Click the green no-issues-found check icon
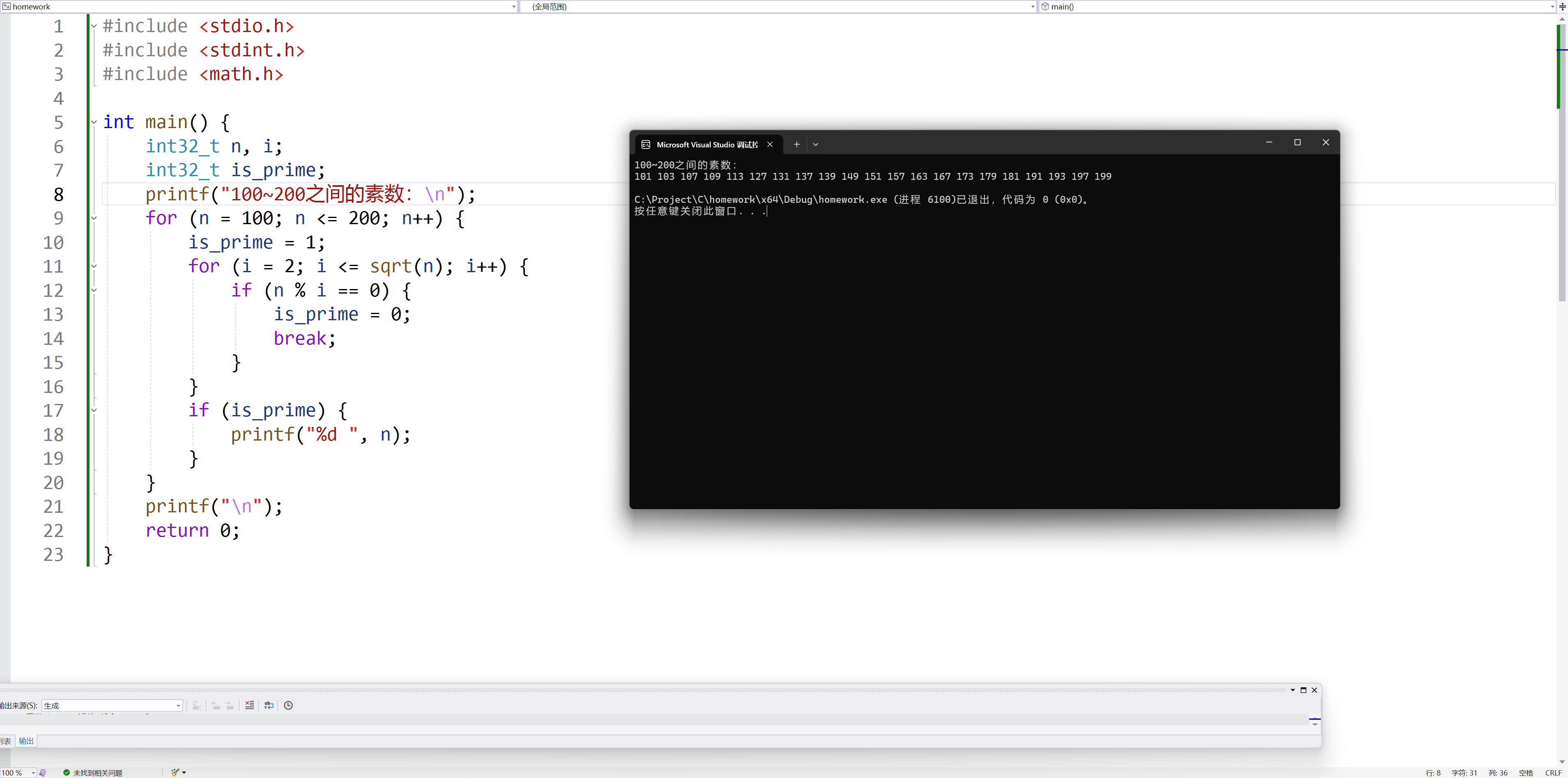 point(67,773)
